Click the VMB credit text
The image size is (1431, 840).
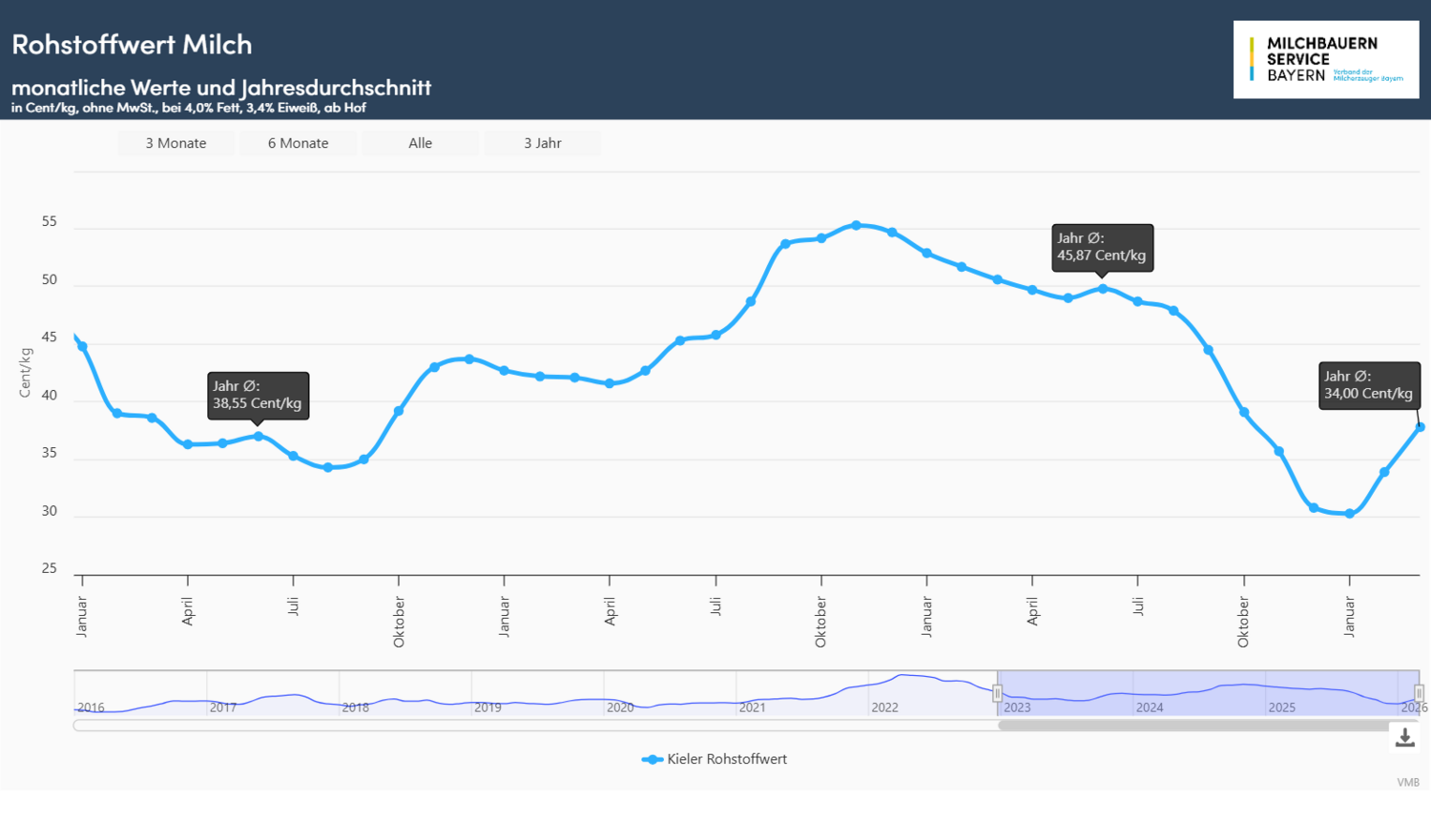[x=1408, y=783]
